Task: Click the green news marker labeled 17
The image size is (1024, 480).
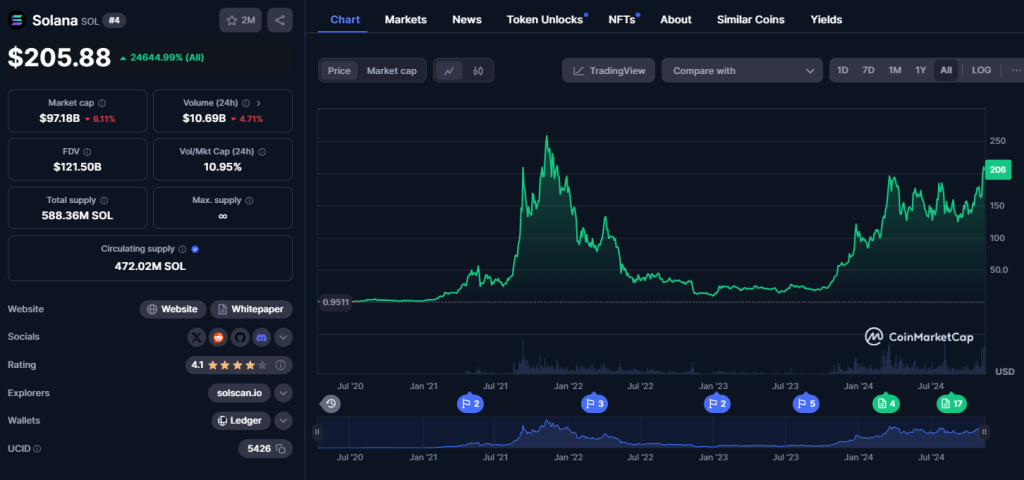Action: tap(952, 404)
